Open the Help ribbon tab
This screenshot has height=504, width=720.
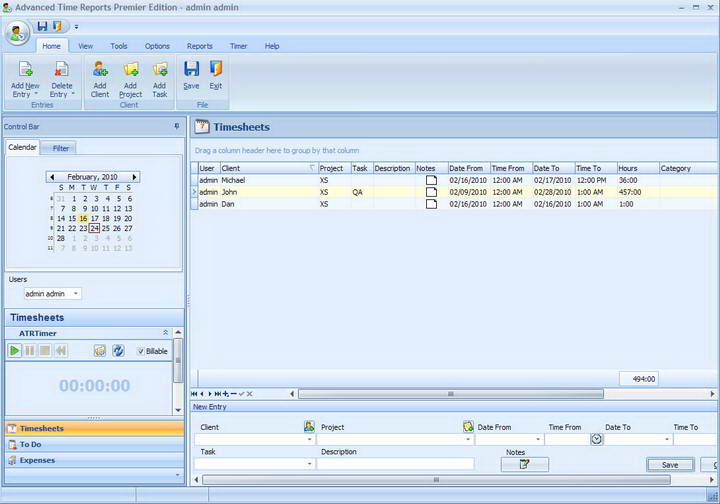[272, 46]
